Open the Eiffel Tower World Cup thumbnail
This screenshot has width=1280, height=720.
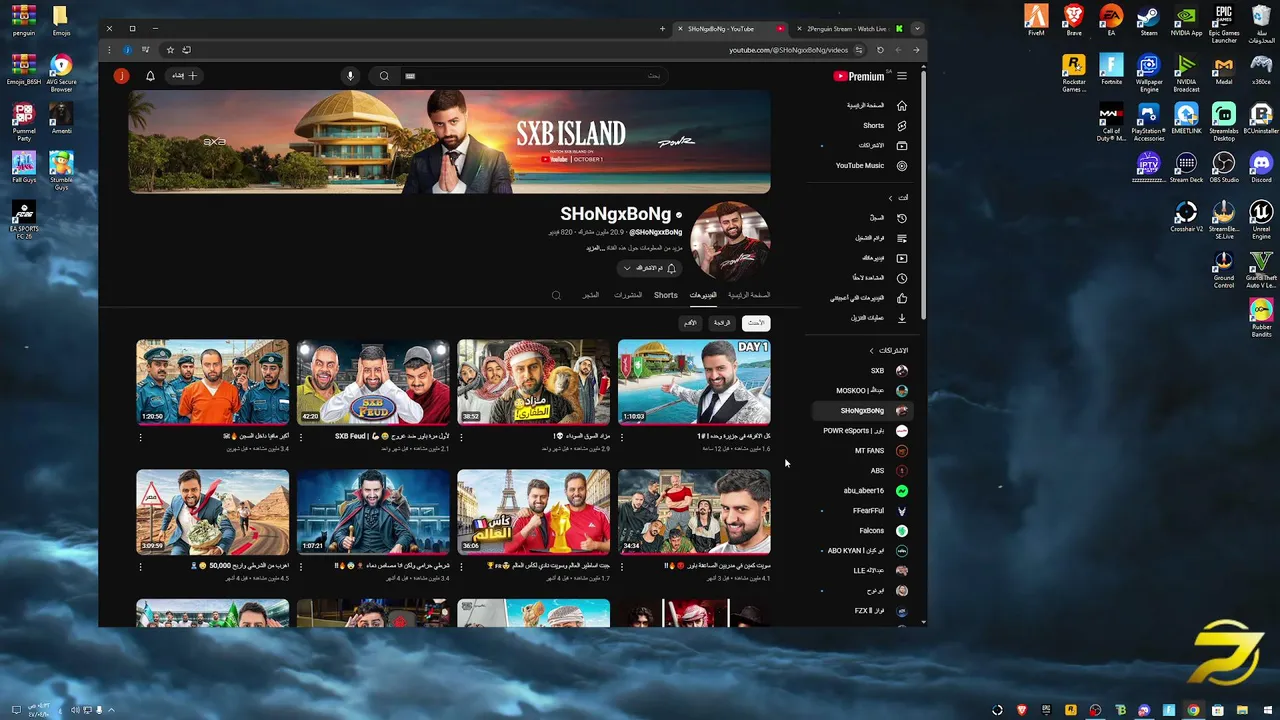pyautogui.click(x=533, y=512)
